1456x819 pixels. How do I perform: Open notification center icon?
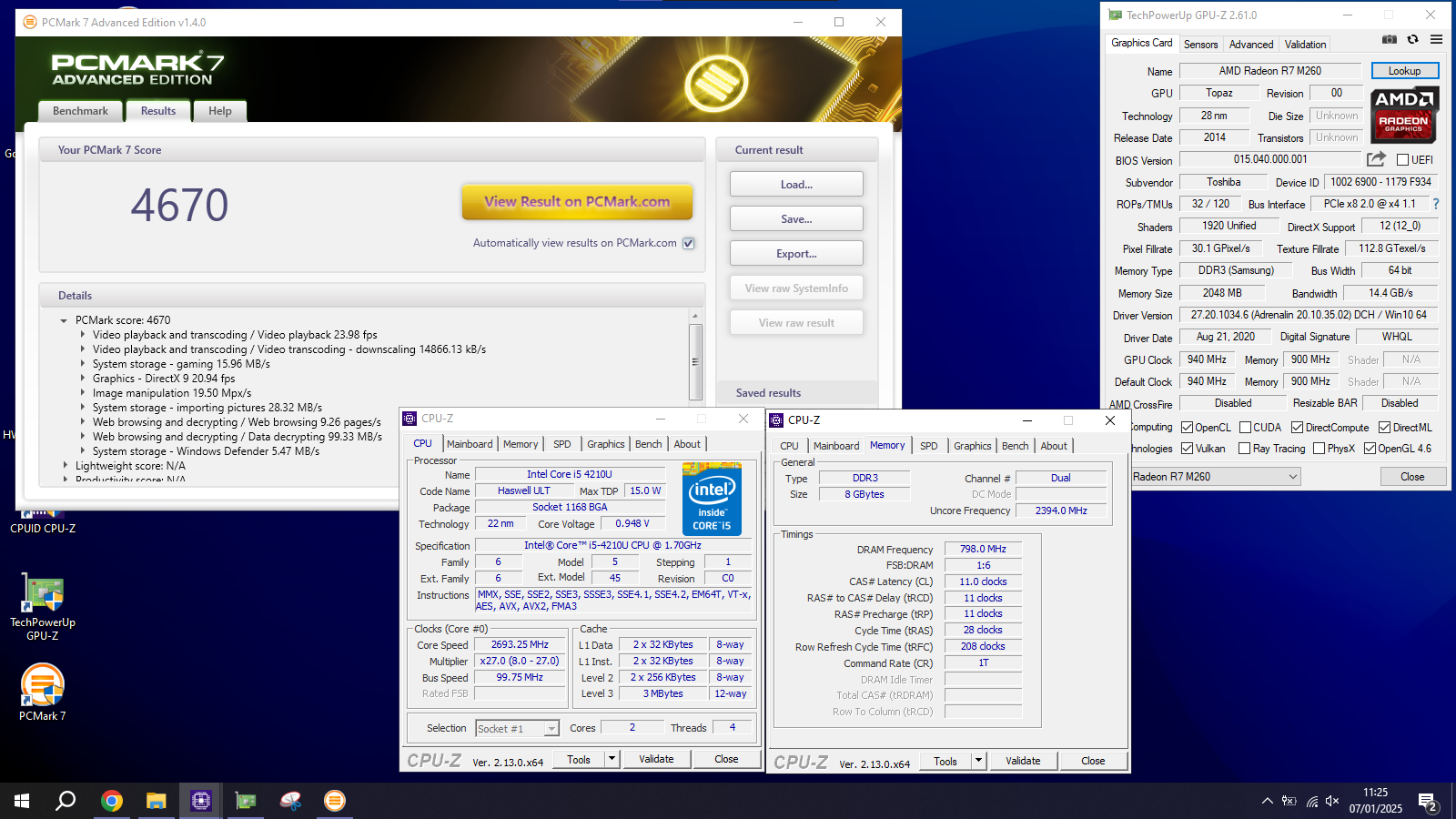pyautogui.click(x=1428, y=802)
